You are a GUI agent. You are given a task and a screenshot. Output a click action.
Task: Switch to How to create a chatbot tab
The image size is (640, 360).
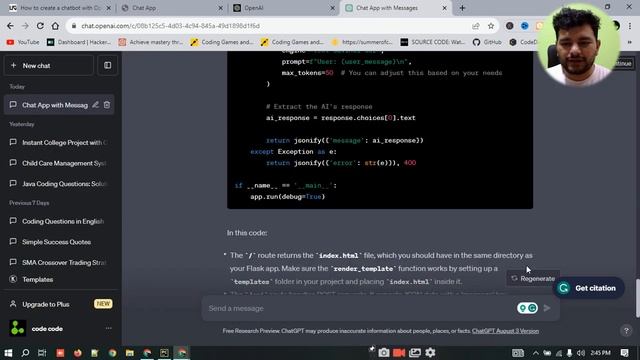tap(60, 8)
